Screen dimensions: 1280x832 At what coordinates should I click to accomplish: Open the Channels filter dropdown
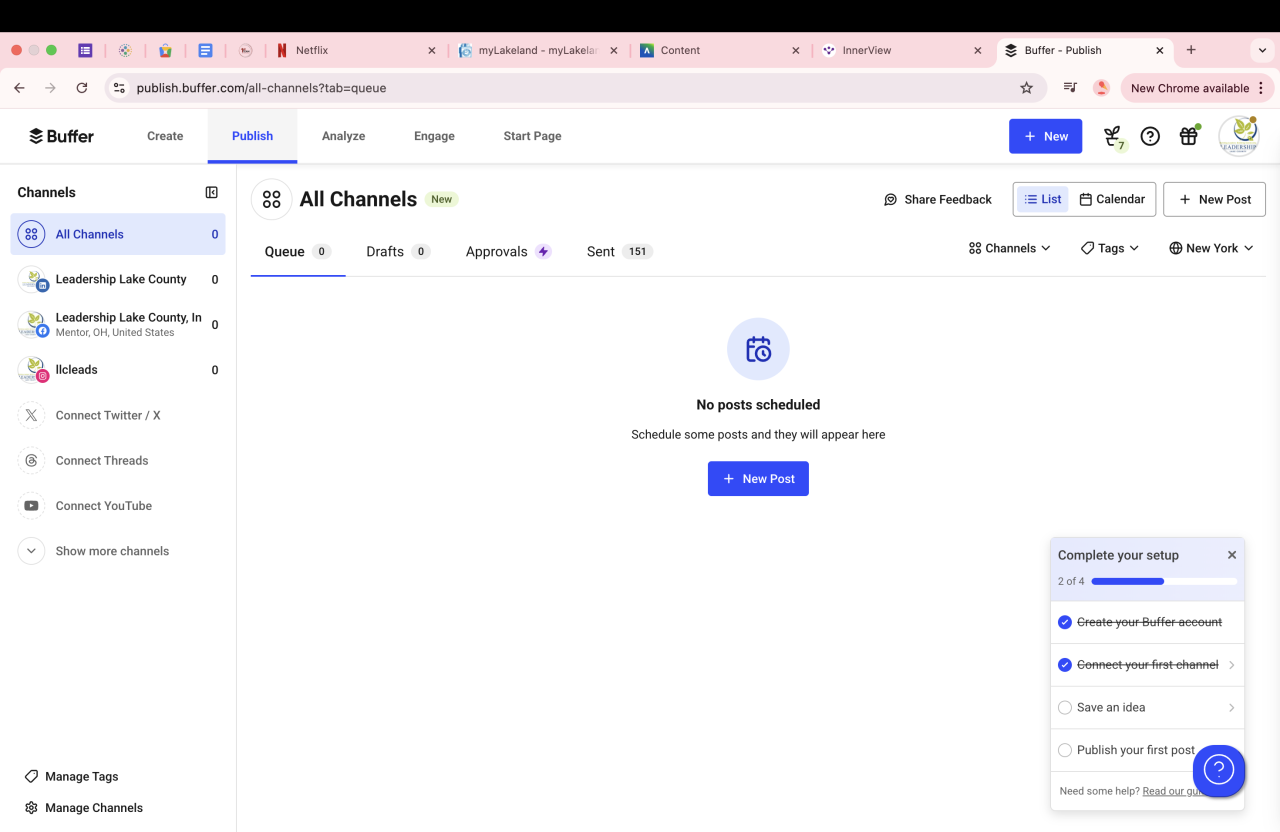1009,248
